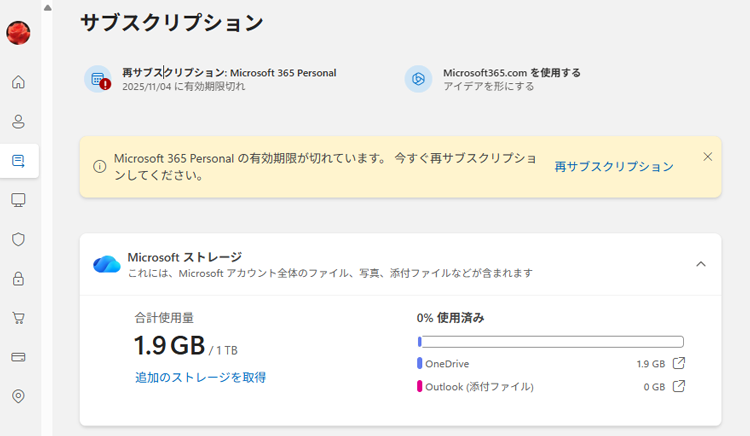Screen dimensions: 750x436
Task: Click the 合計使用量 label
Action: tap(164, 318)
